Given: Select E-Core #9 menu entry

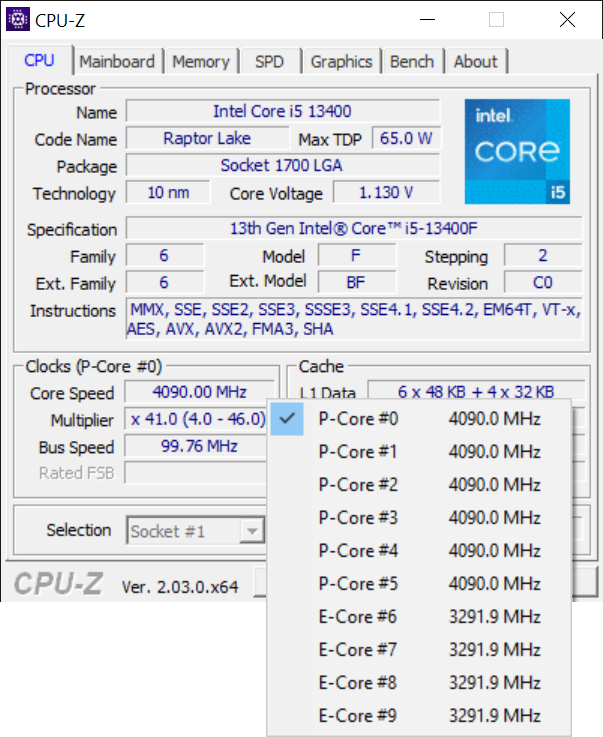Looking at the screenshot, I should click(419, 715).
